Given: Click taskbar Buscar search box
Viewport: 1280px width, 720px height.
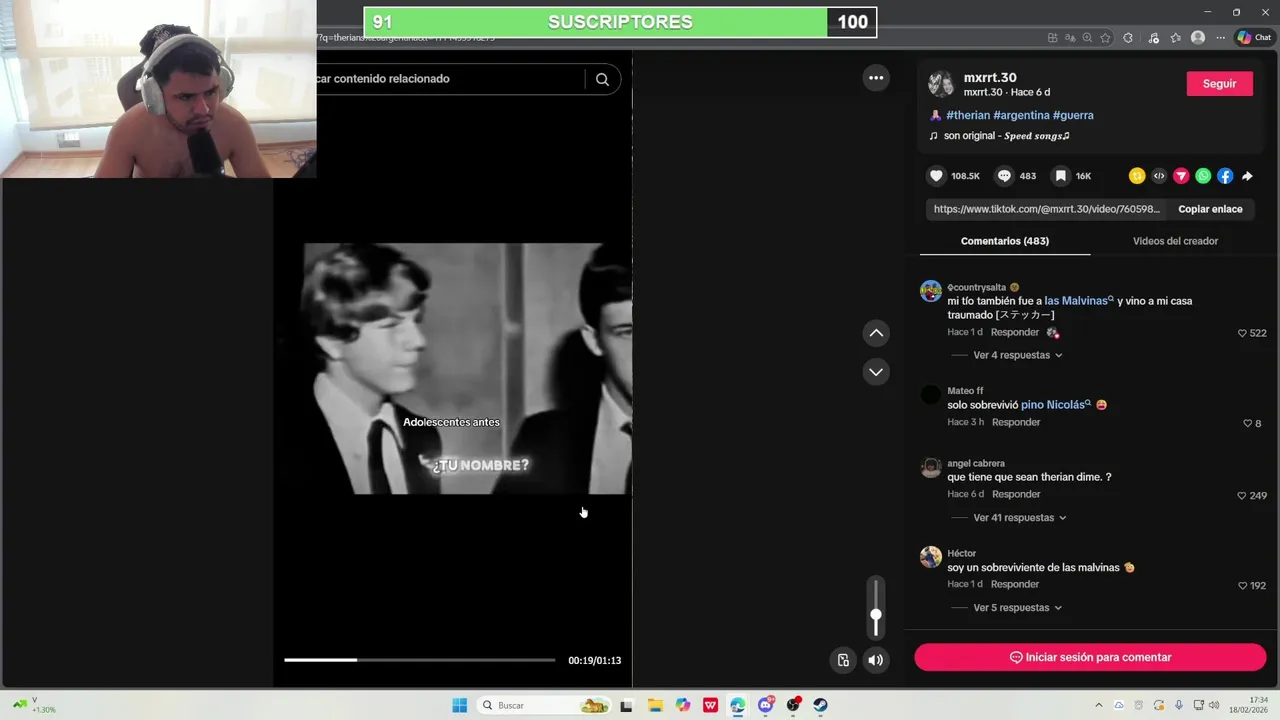Looking at the screenshot, I should pyautogui.click(x=544, y=705).
